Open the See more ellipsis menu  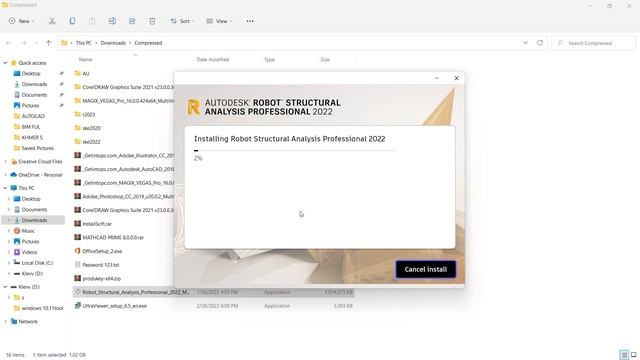click(250, 21)
